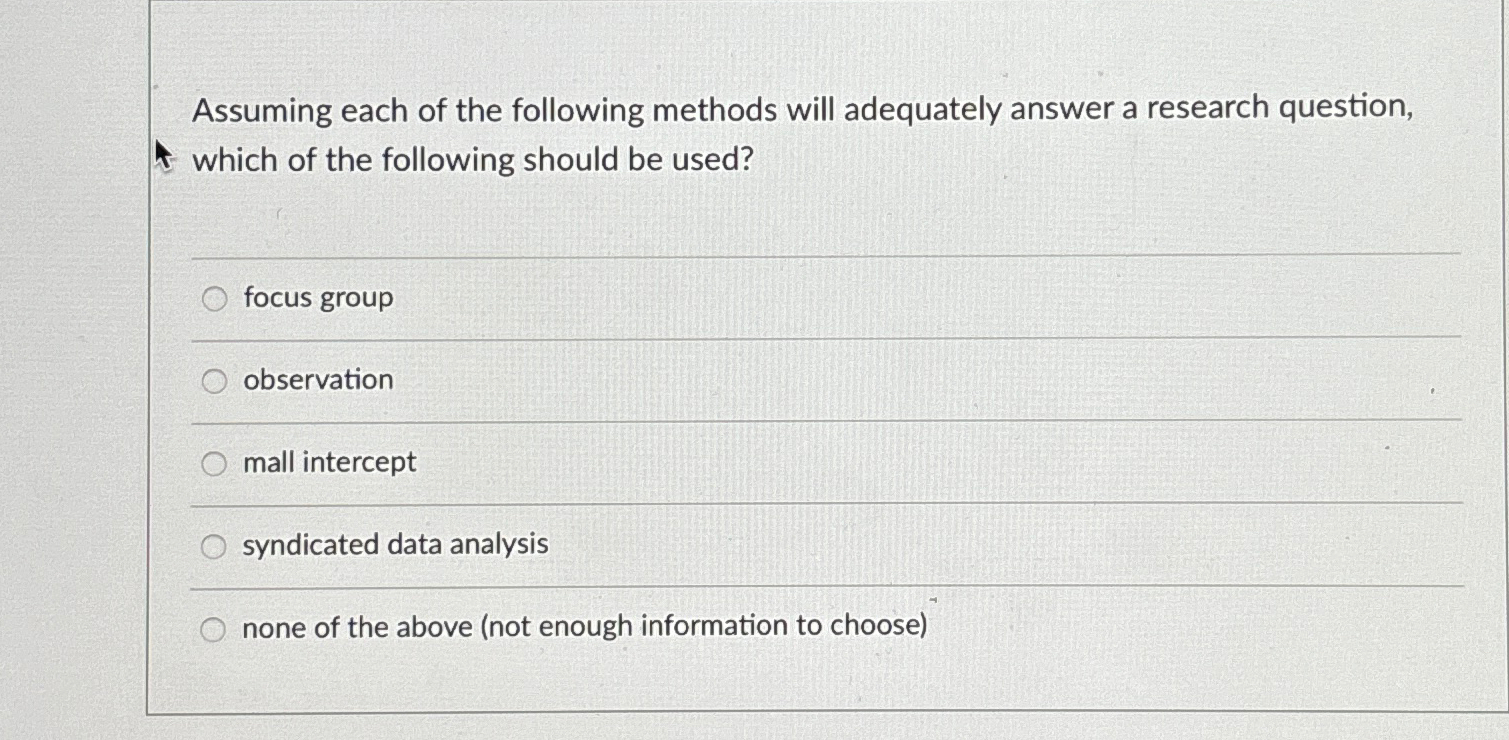
Task: Click the divider line above focus group
Action: click(x=800, y=256)
